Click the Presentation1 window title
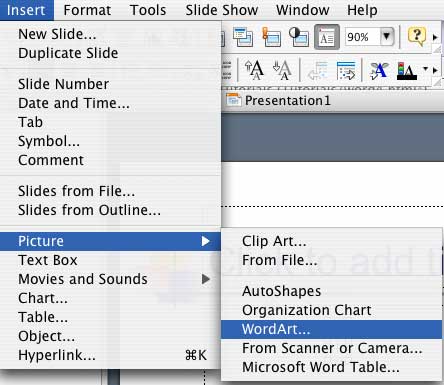The height and width of the screenshot is (385, 444). pos(288,100)
